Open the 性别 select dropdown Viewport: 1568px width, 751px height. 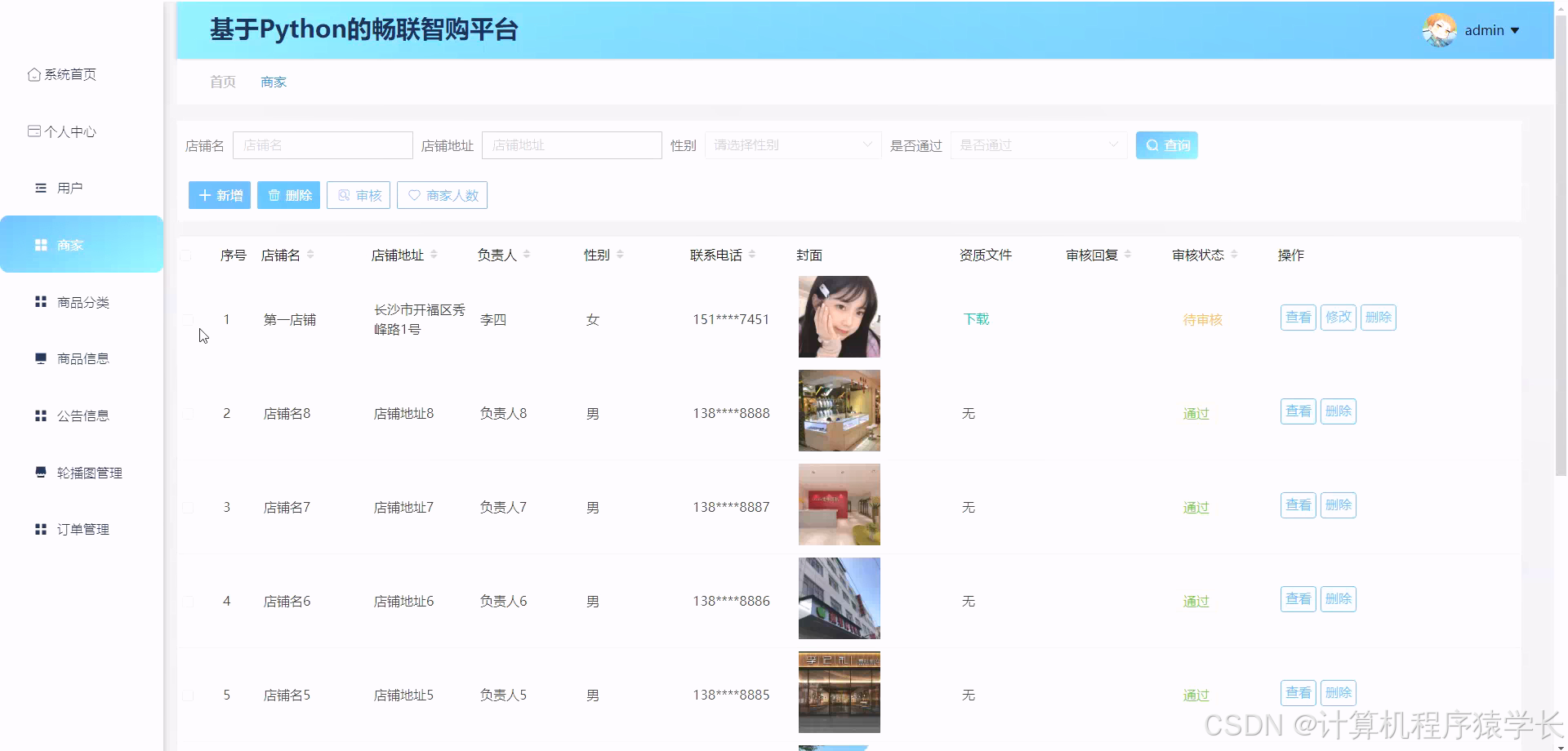(x=793, y=145)
